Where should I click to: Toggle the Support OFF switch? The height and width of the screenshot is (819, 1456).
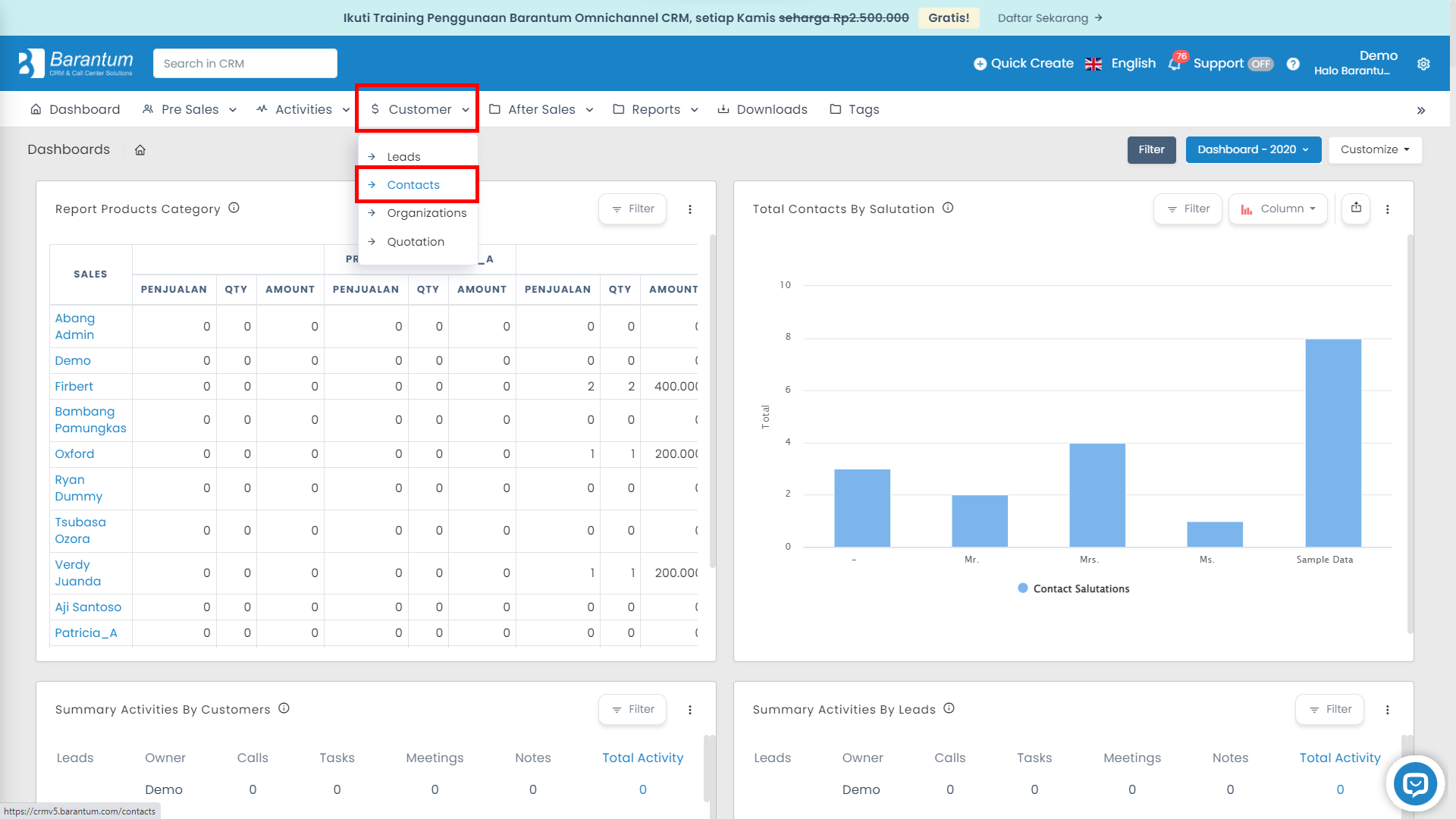(x=1261, y=64)
